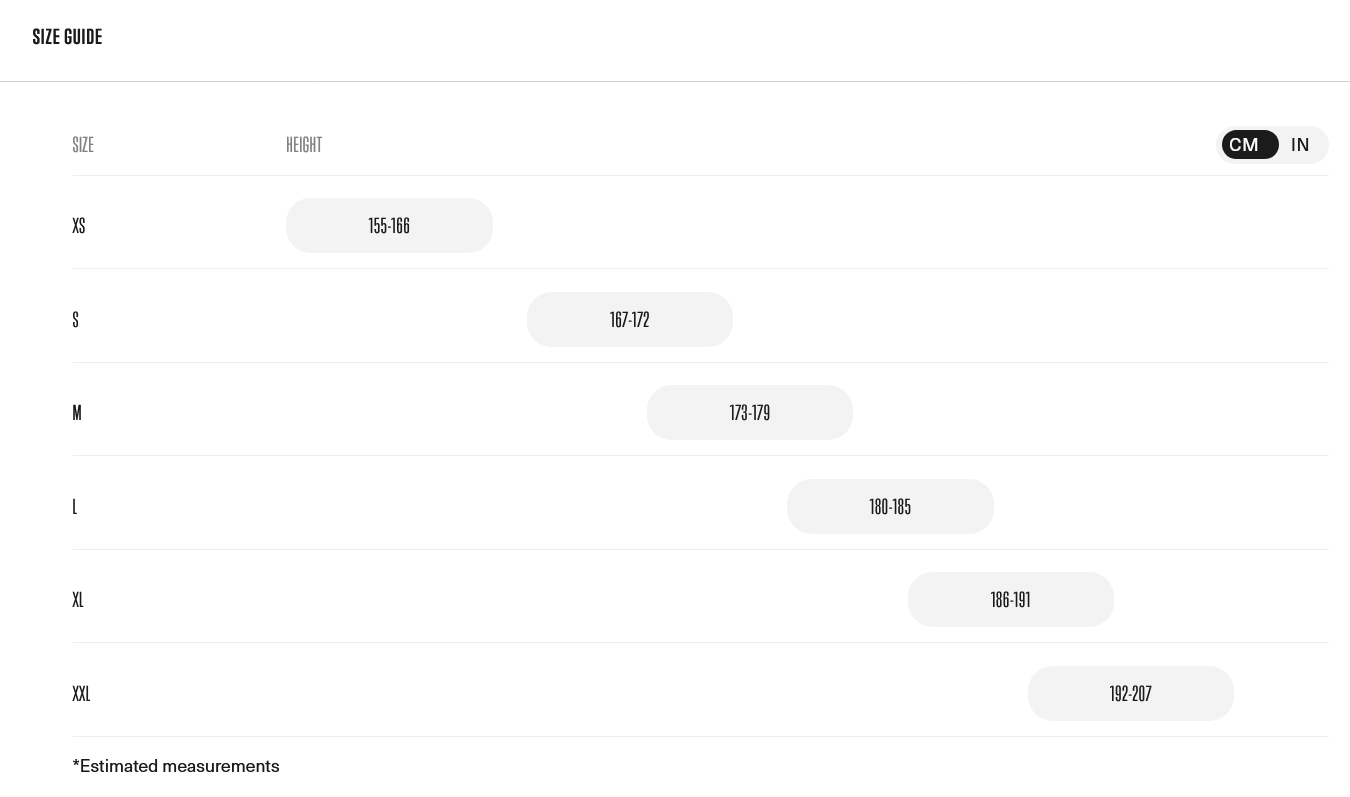Click the SIZE GUIDE title
Image resolution: width=1350 pixels, height=797 pixels.
(67, 37)
